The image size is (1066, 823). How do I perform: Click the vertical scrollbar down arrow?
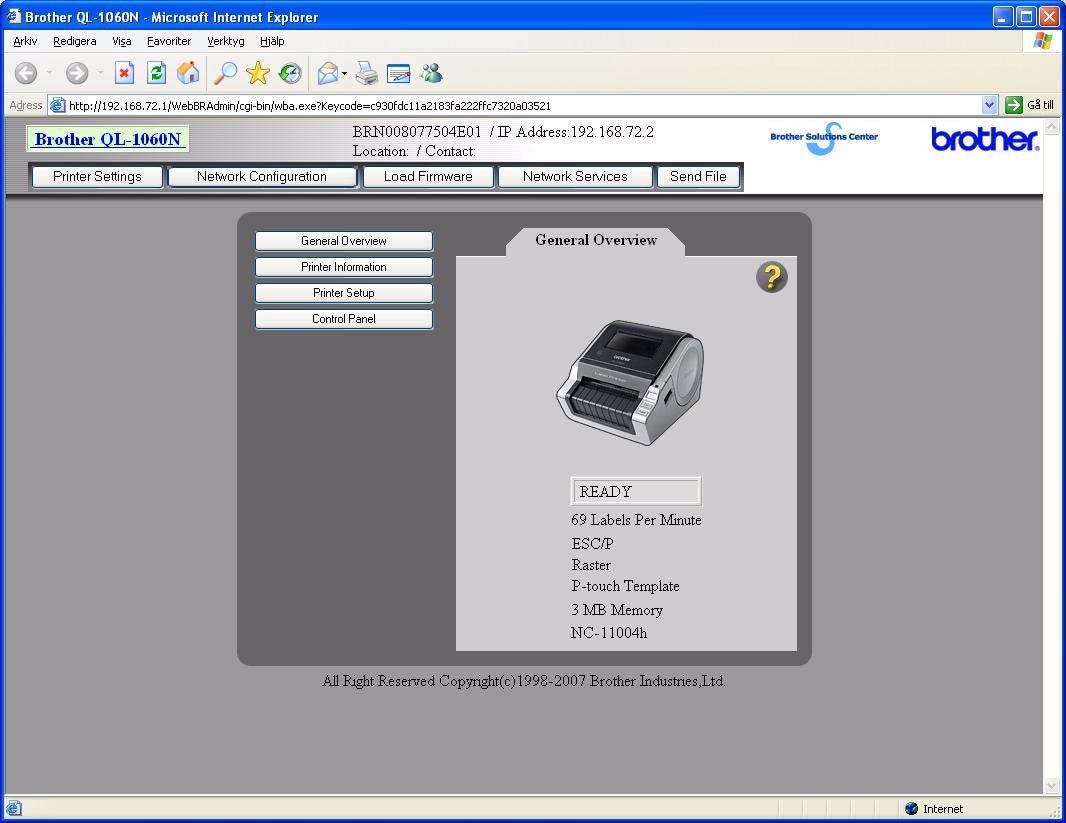click(x=1051, y=786)
